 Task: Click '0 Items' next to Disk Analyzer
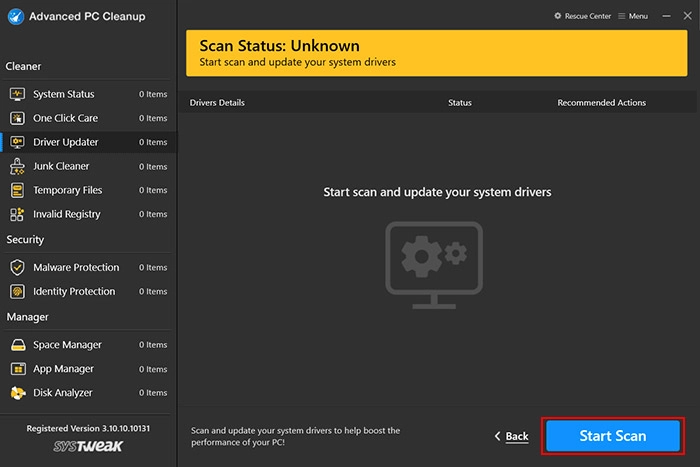(x=153, y=393)
